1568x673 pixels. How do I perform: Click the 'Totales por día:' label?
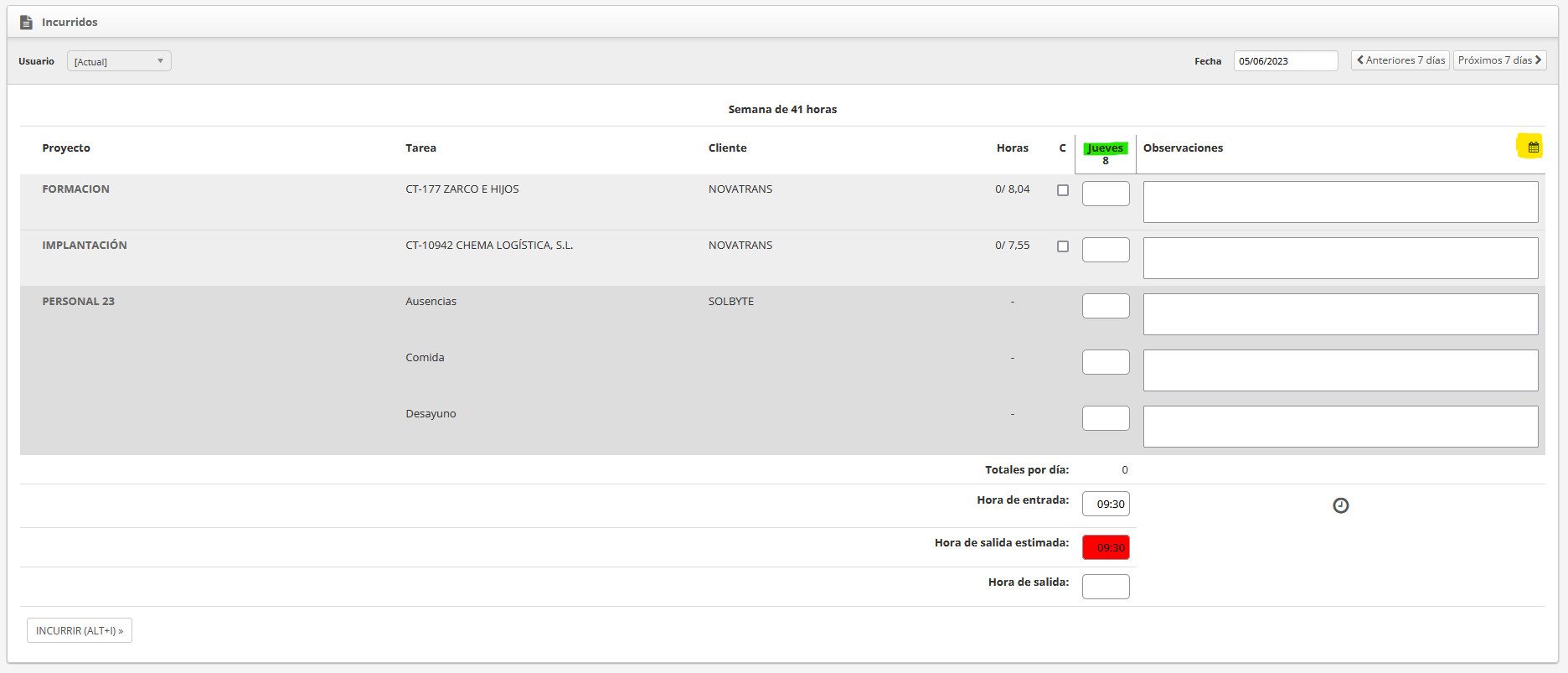tap(1027, 469)
